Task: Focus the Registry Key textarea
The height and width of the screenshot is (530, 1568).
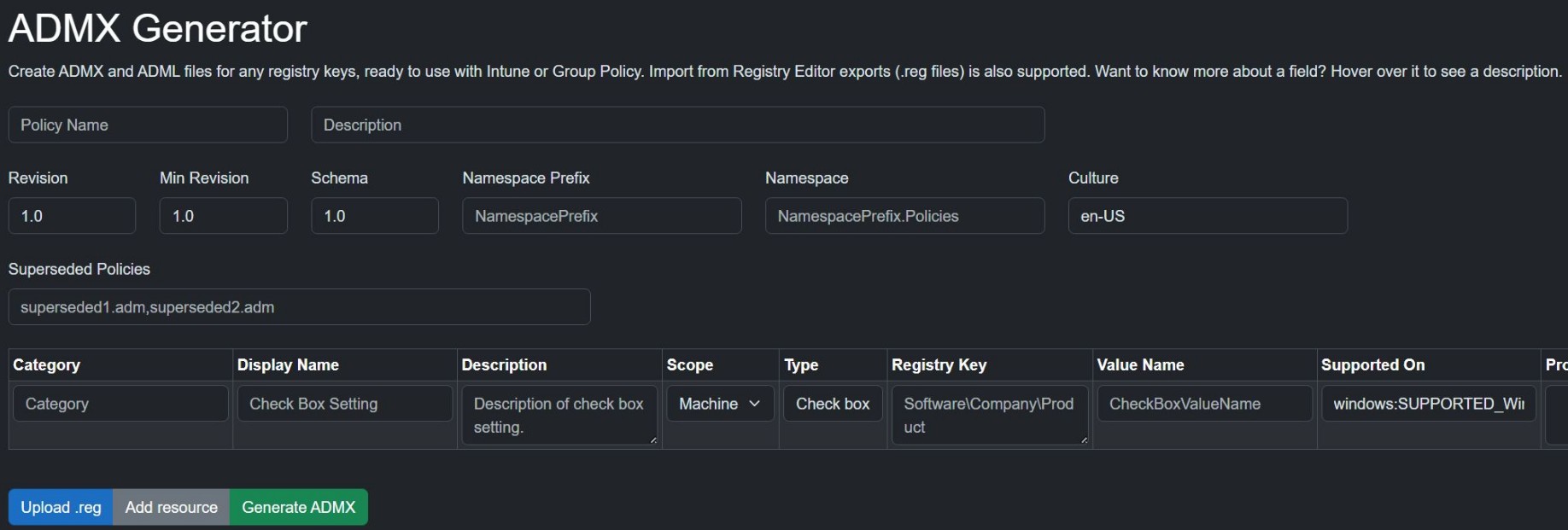Action: [989, 415]
